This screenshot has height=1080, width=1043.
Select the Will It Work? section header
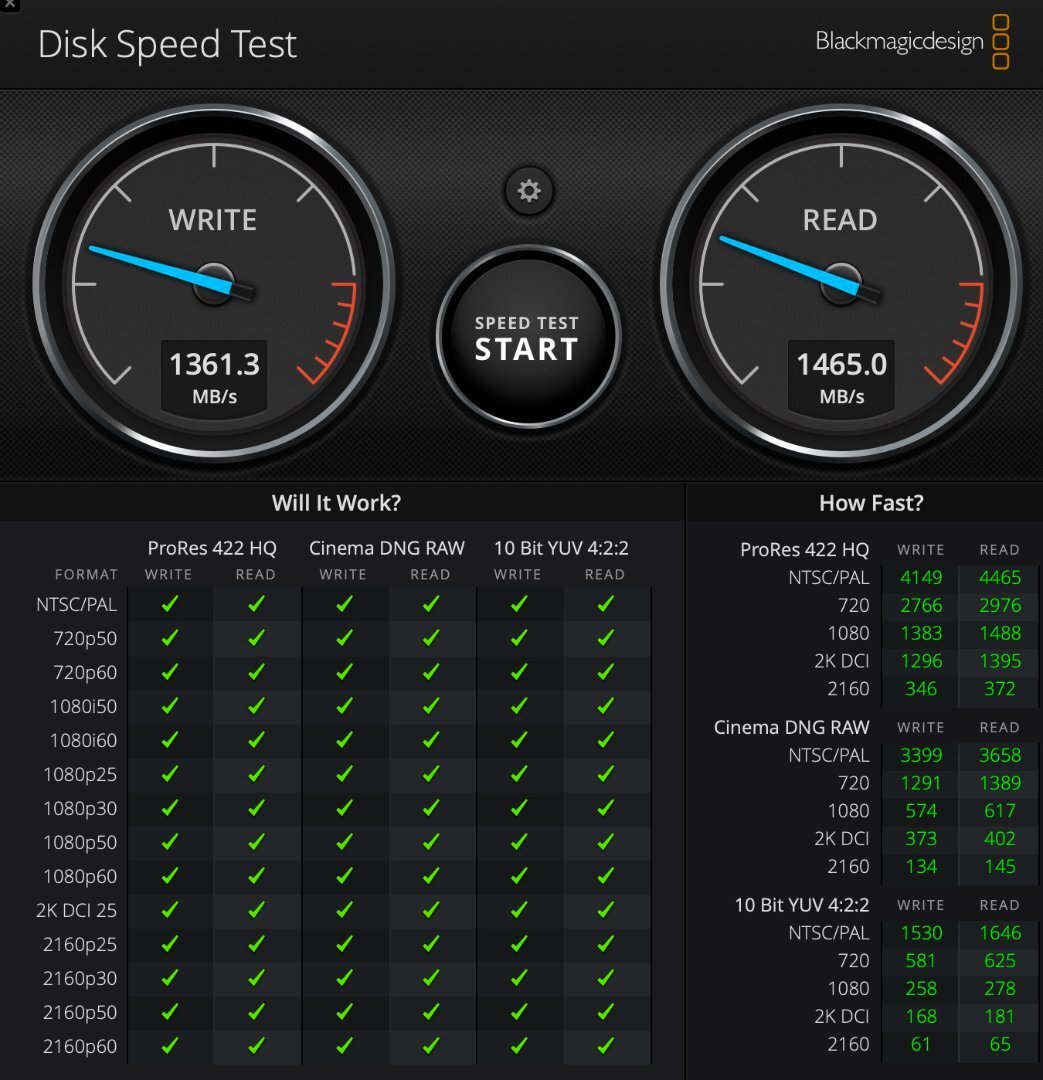pyautogui.click(x=336, y=503)
